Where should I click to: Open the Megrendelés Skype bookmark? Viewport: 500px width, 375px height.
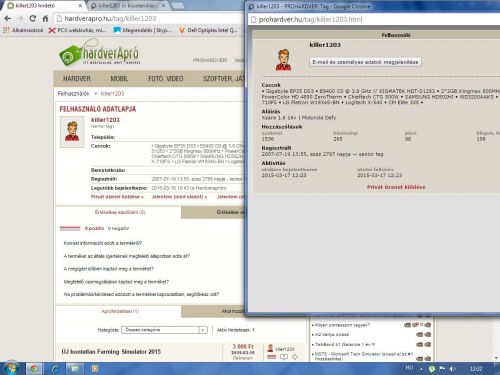click(x=143, y=30)
